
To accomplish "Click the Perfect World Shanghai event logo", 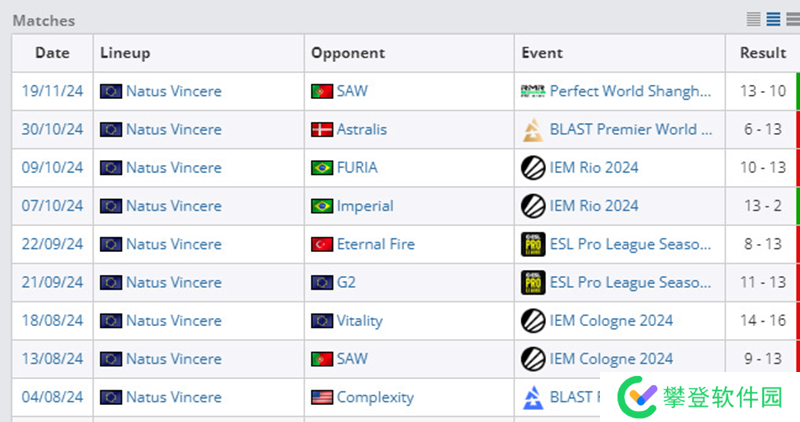I will tap(533, 91).
